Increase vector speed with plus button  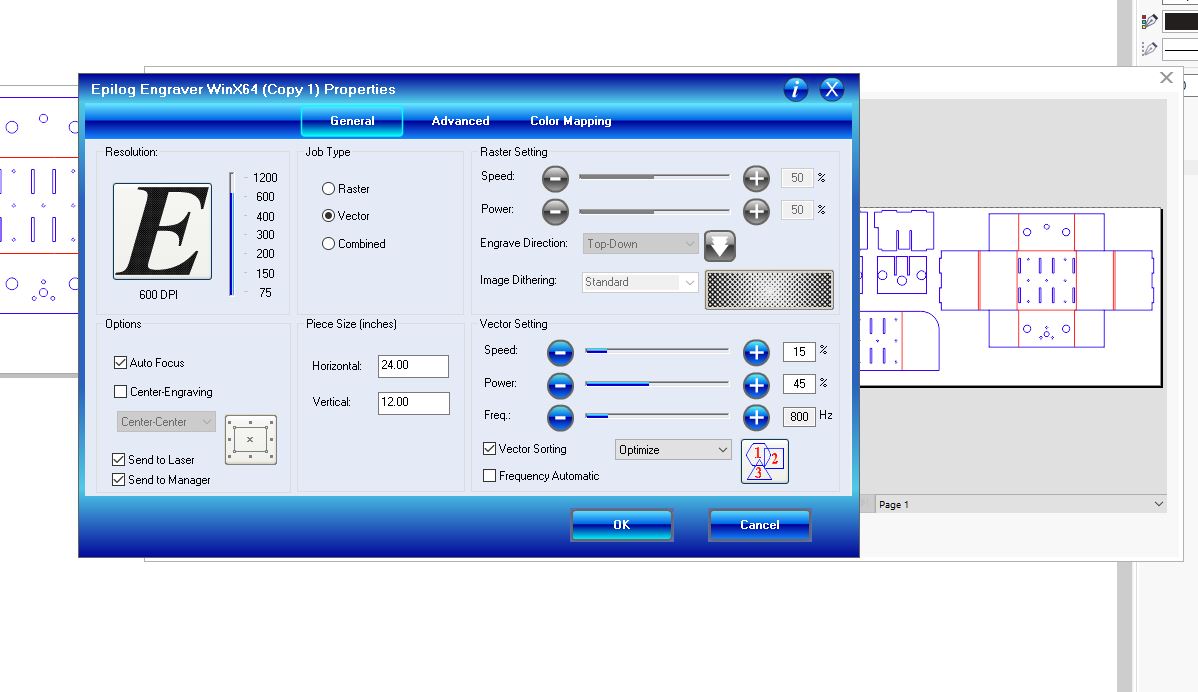click(x=756, y=352)
